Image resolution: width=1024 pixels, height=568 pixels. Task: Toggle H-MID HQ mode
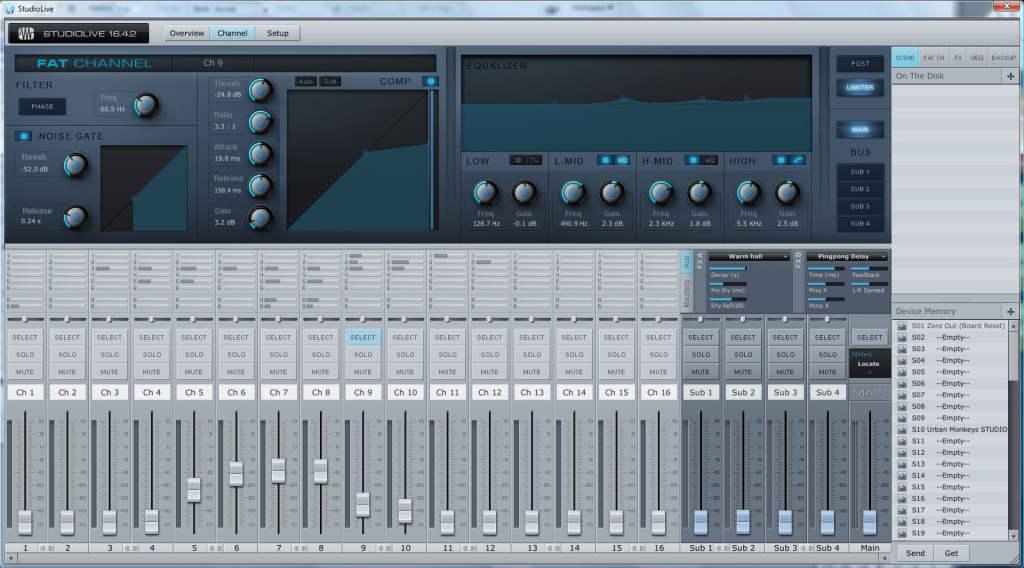(x=710, y=160)
